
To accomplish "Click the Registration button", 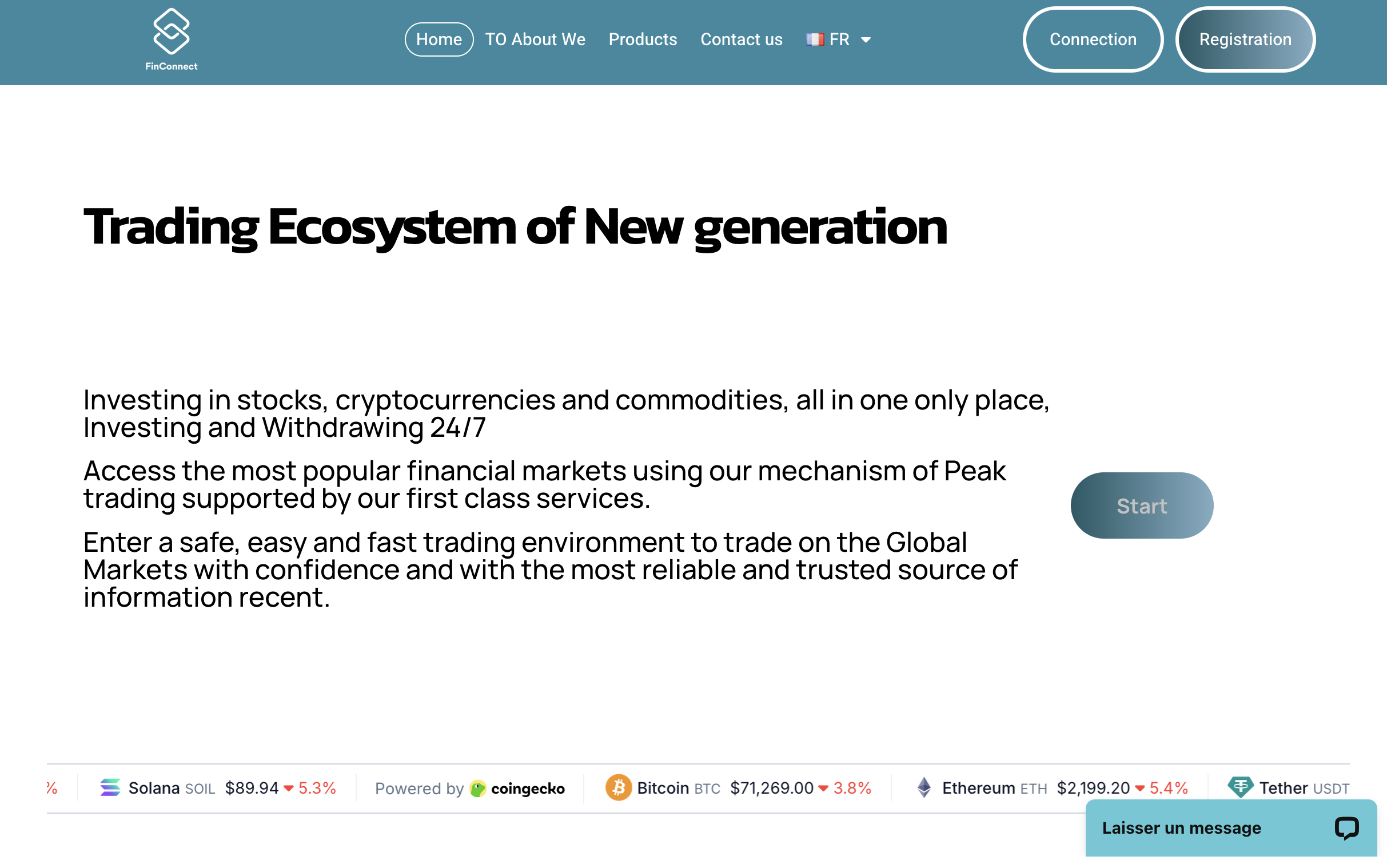I will (x=1245, y=39).
